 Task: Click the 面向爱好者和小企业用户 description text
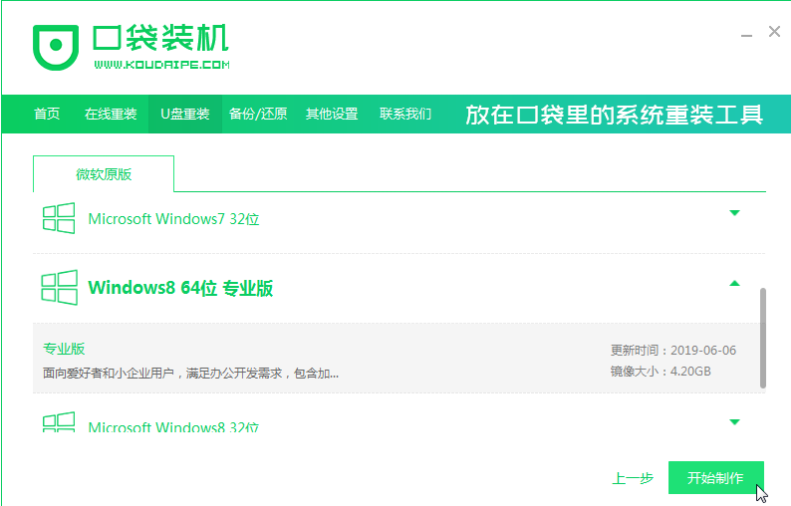(191, 373)
